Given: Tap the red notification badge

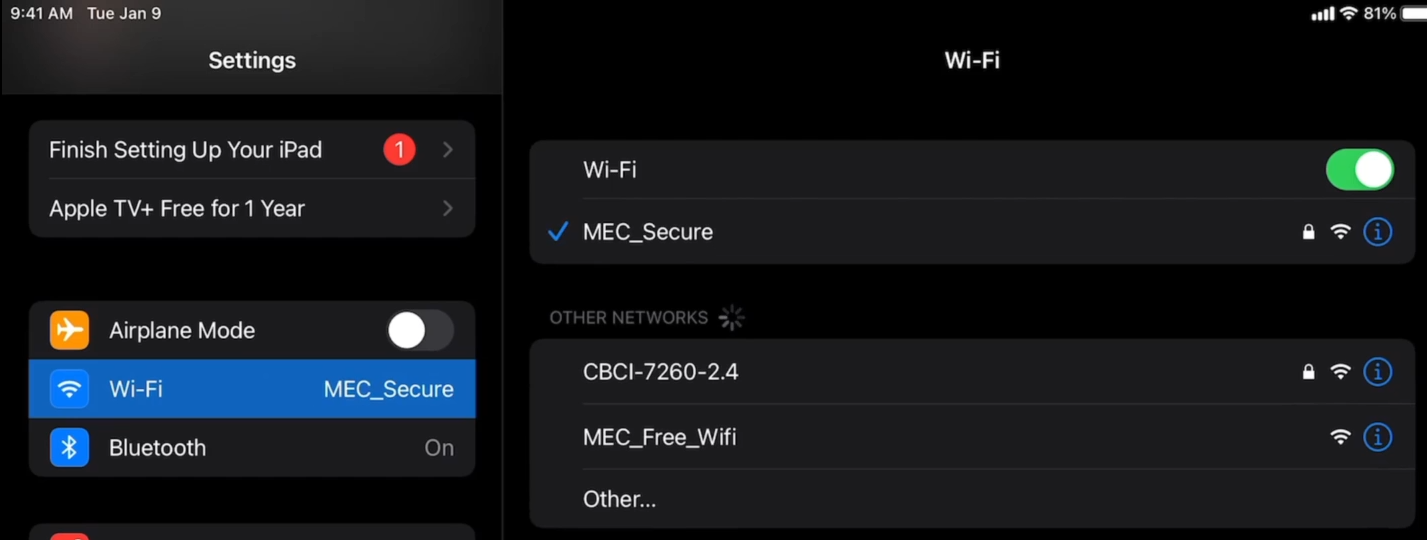Looking at the screenshot, I should 399,150.
